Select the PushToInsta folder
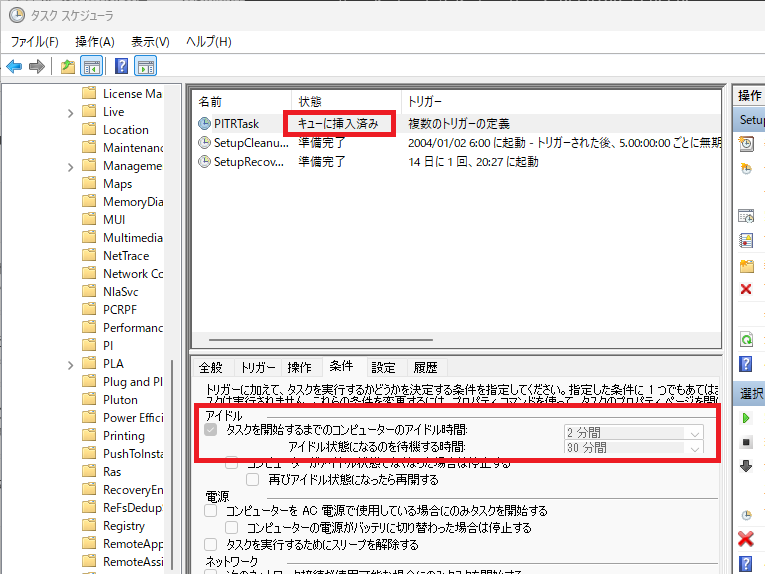This screenshot has width=765, height=574. (133, 454)
